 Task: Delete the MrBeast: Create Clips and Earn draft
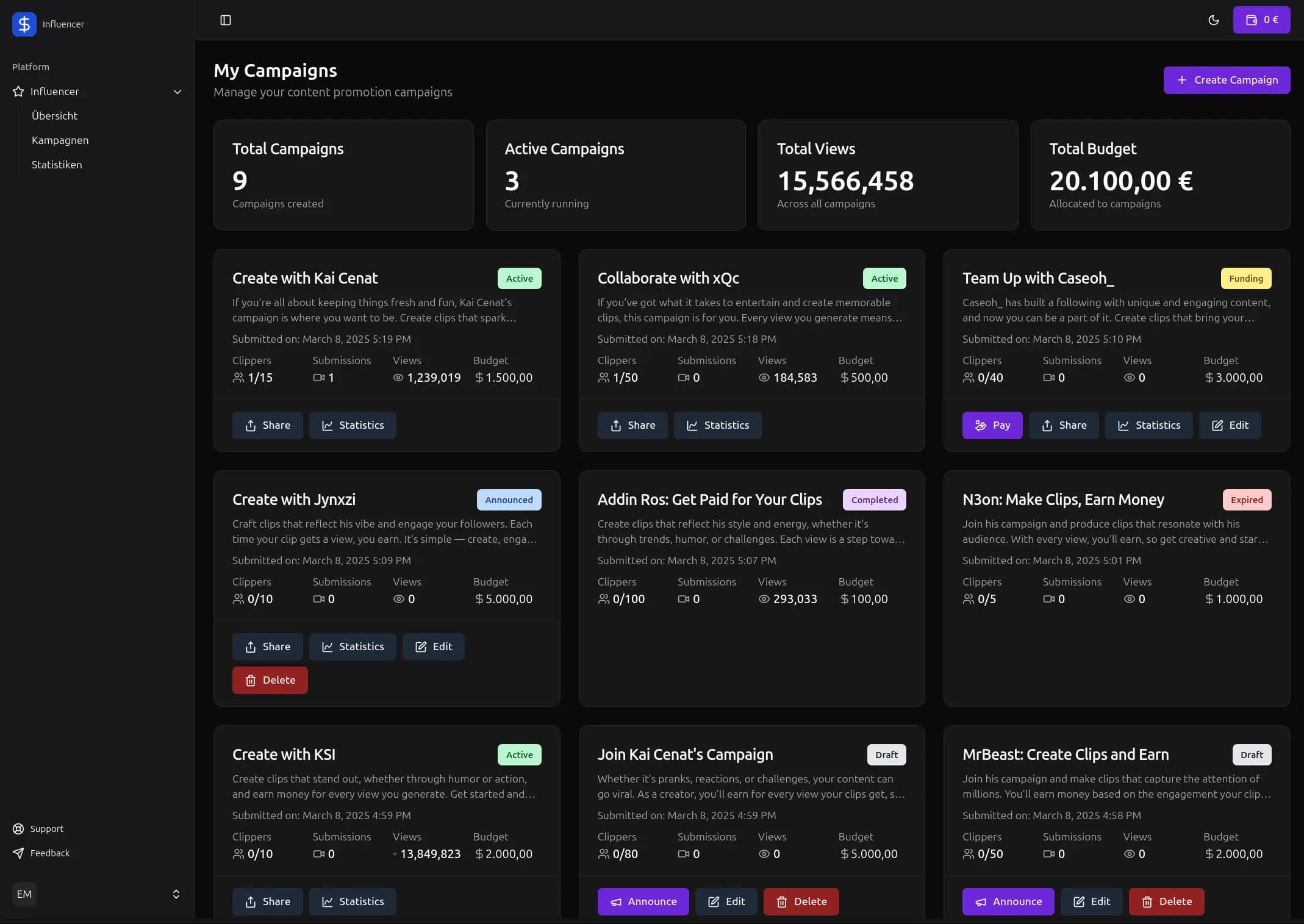pyautogui.click(x=1167, y=901)
